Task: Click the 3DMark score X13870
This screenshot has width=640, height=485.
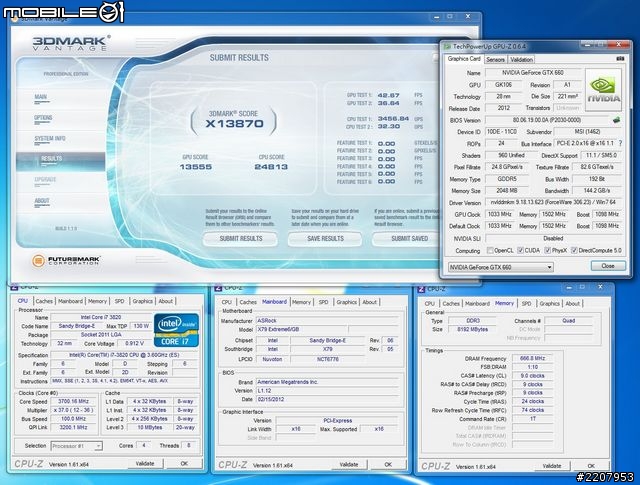Action: pyautogui.click(x=235, y=124)
